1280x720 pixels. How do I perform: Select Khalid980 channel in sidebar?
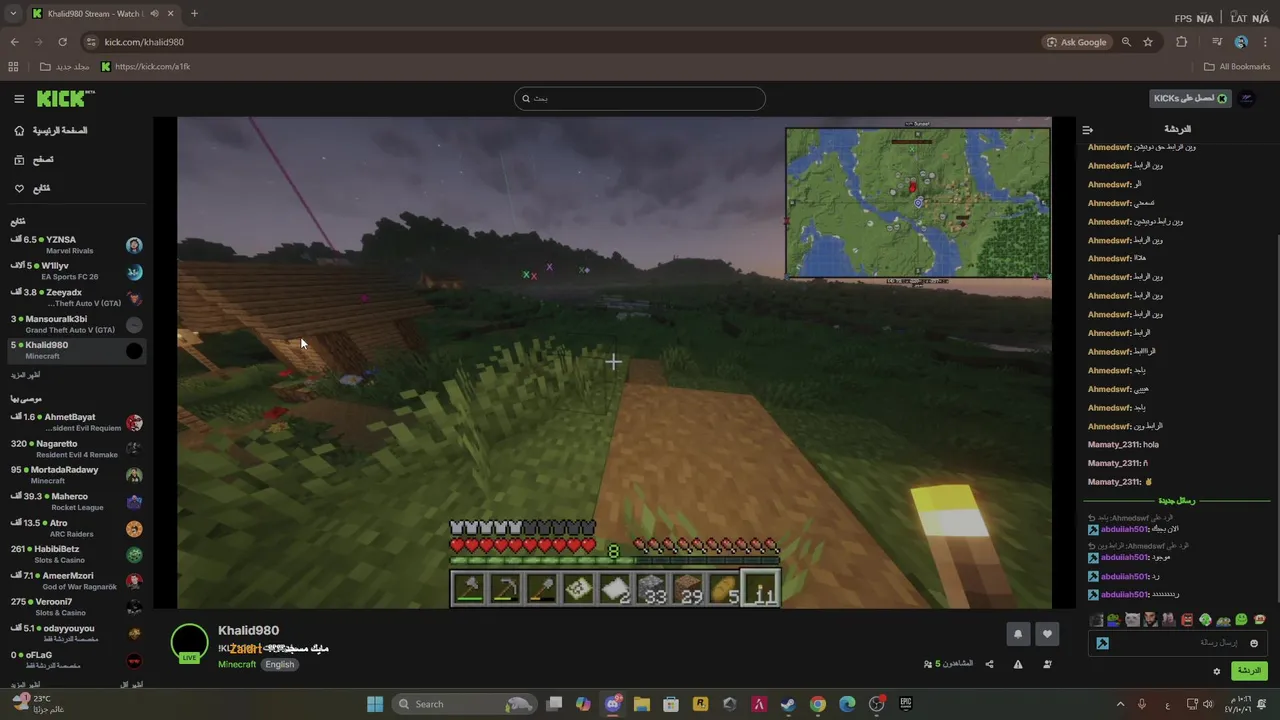coord(76,350)
